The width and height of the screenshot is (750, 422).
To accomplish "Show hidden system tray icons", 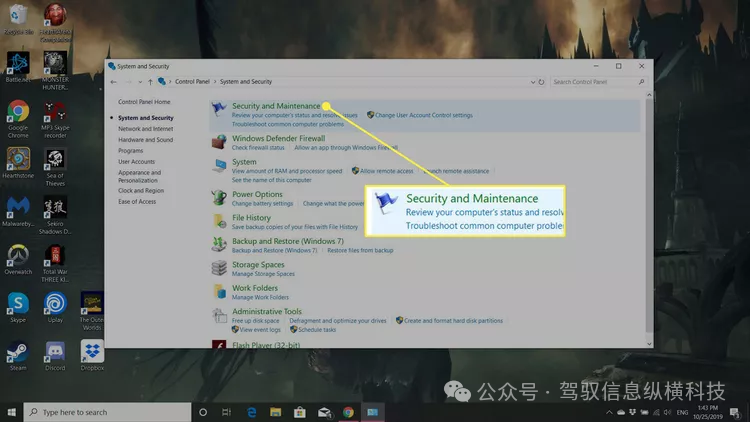I will click(609, 412).
